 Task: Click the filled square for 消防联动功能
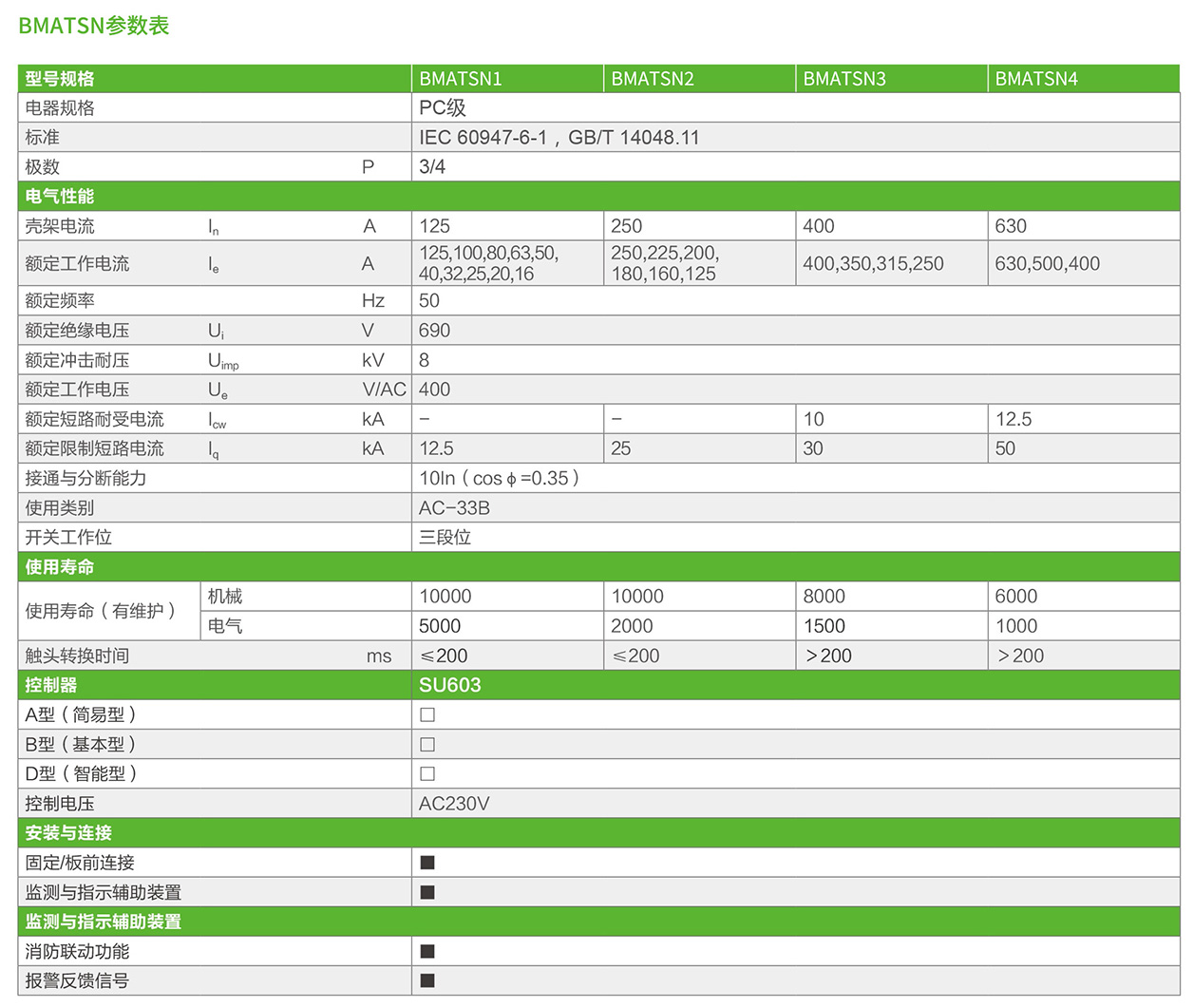pos(427,951)
